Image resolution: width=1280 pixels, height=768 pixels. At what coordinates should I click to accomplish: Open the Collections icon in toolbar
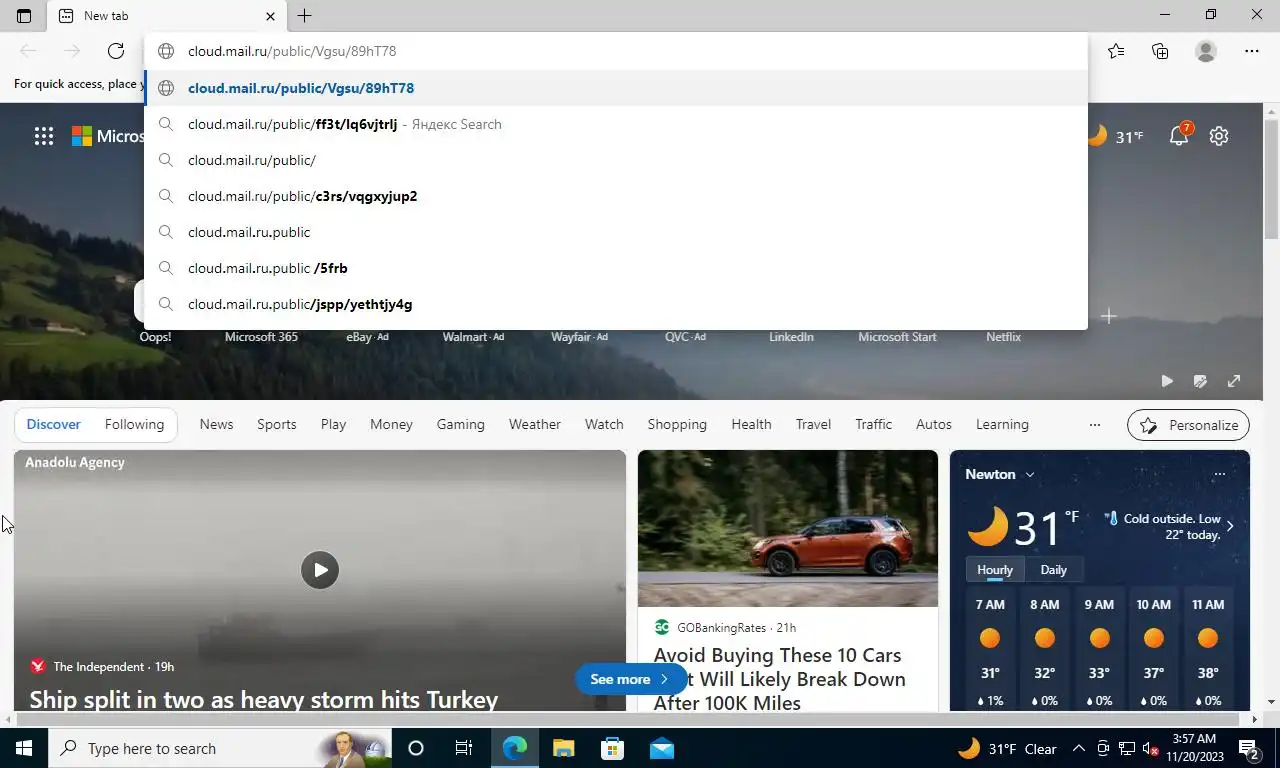1160,51
